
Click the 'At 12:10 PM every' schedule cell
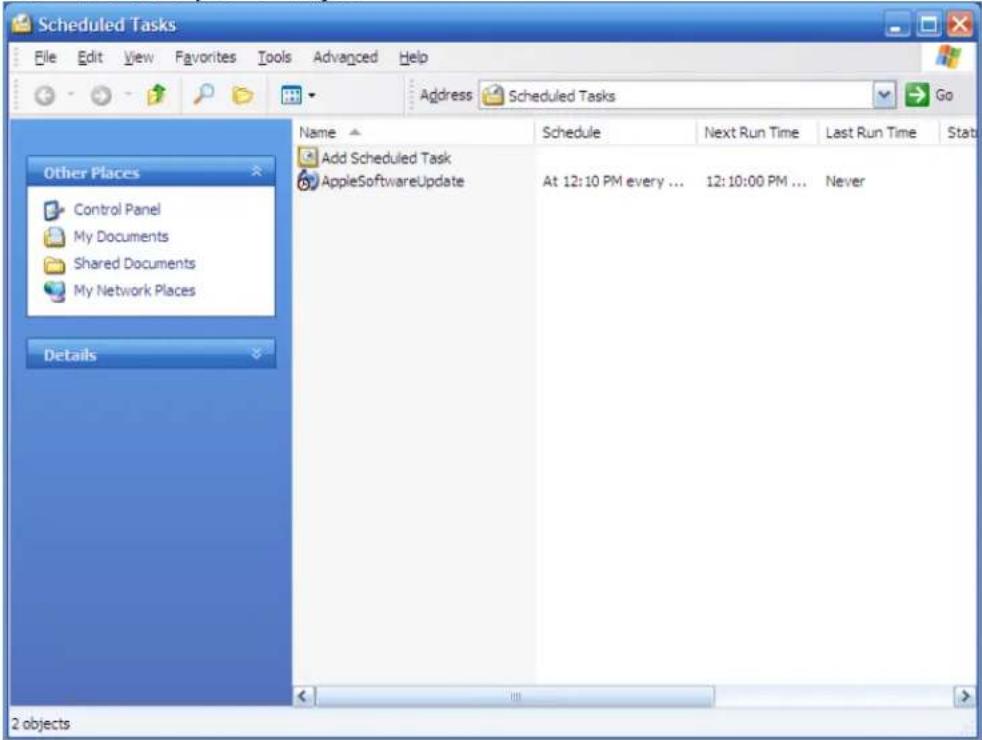[612, 182]
